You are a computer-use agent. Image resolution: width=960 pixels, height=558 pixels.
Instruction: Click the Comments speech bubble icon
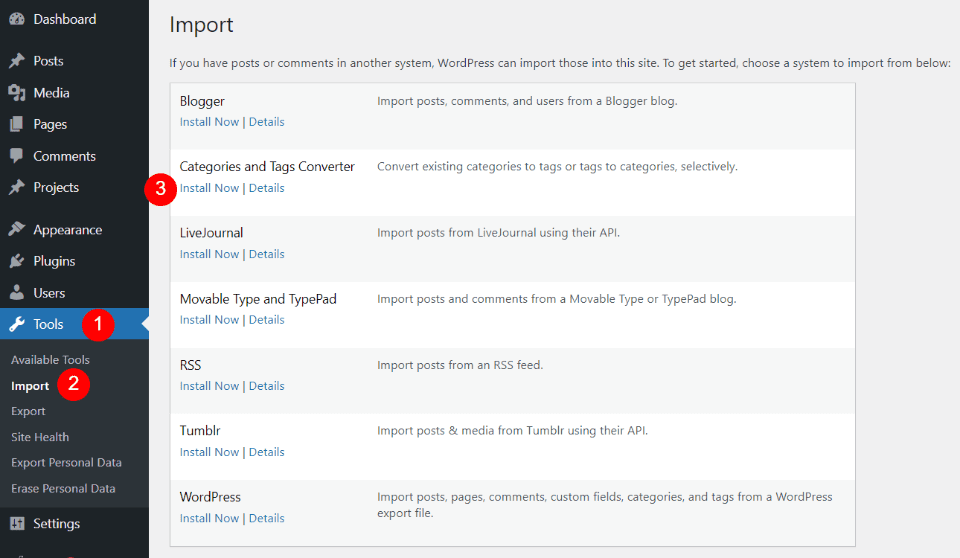(x=17, y=156)
